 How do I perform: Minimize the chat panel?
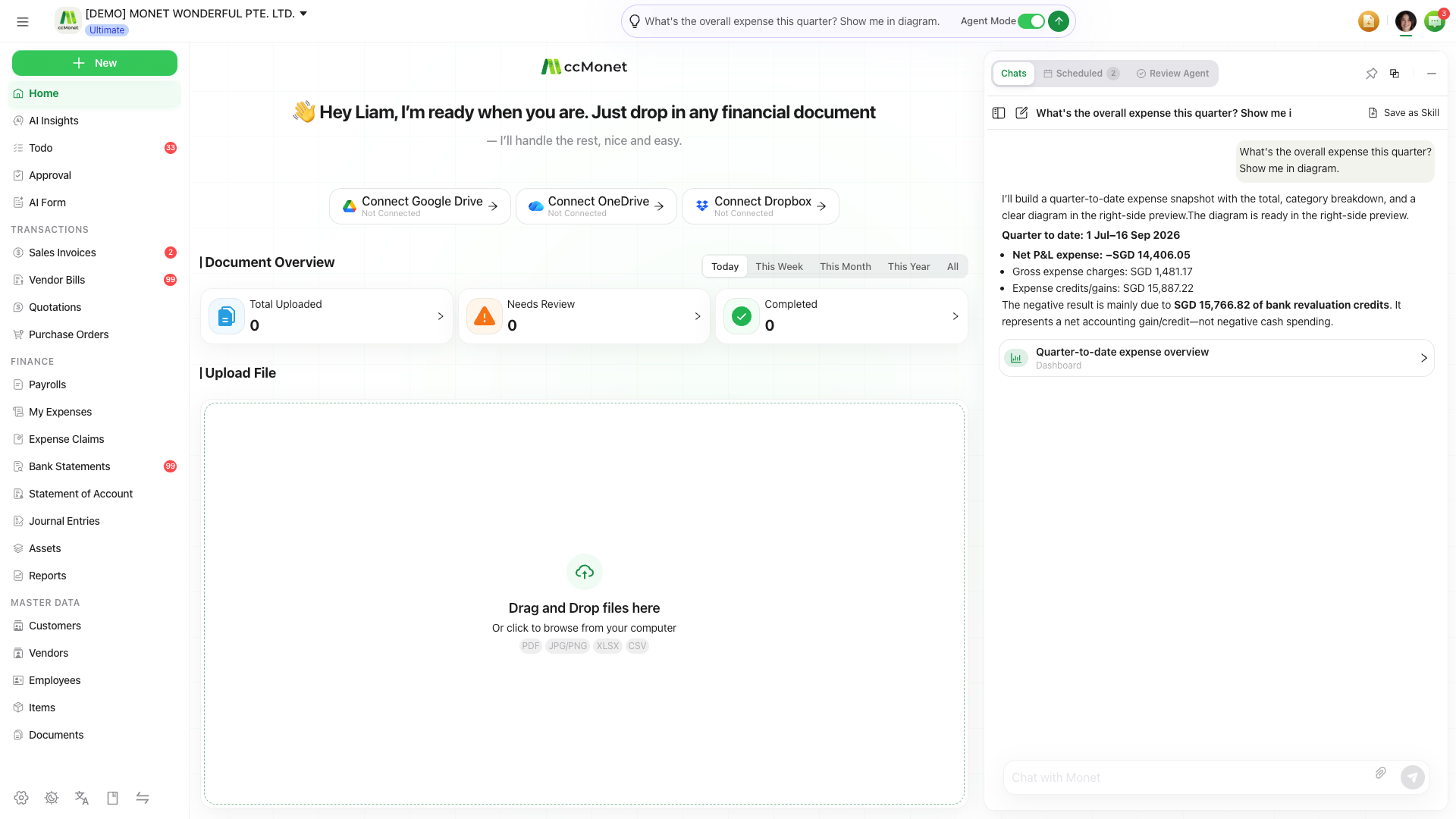[x=1432, y=74]
